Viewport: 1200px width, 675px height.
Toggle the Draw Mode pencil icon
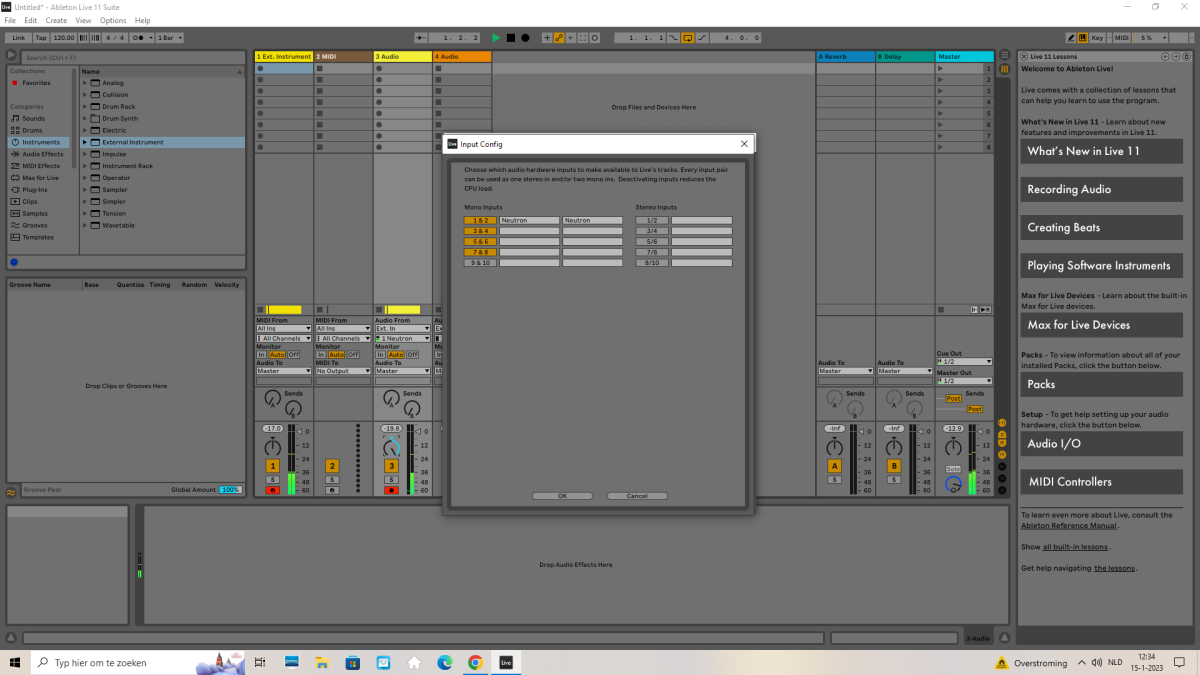(1071, 37)
